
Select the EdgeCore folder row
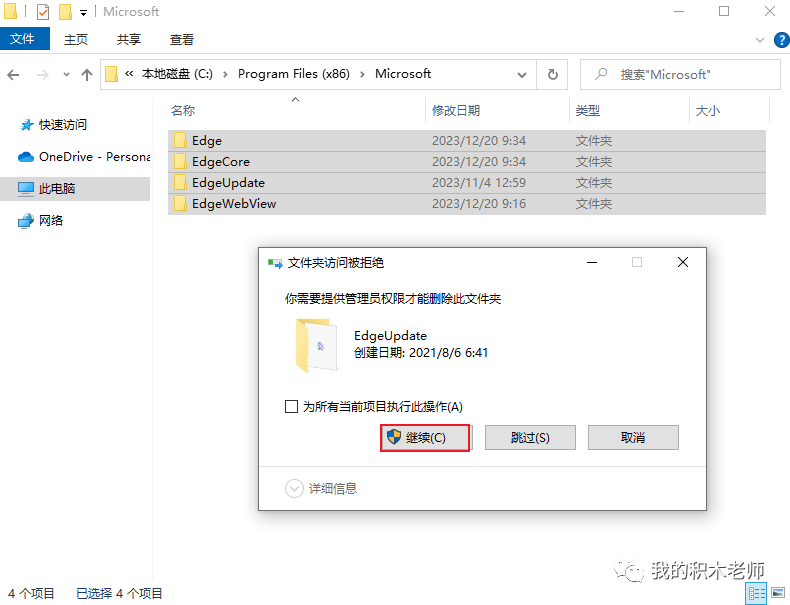[x=467, y=162]
